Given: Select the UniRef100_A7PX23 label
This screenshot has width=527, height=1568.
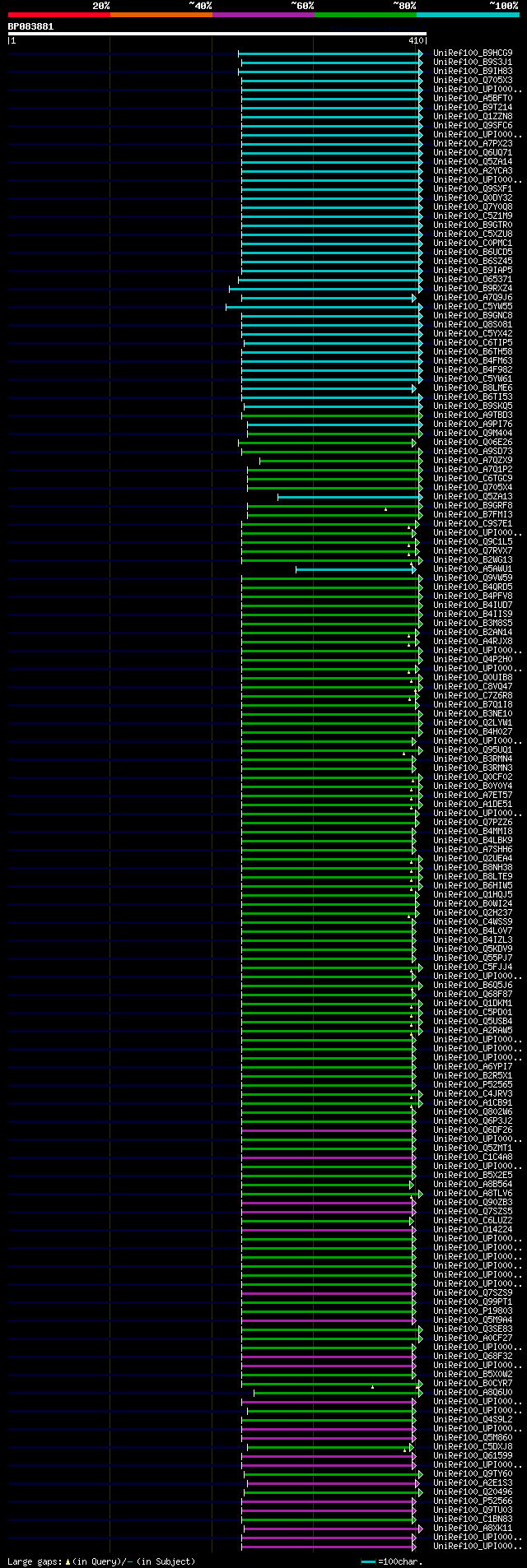Looking at the screenshot, I should (x=473, y=144).
